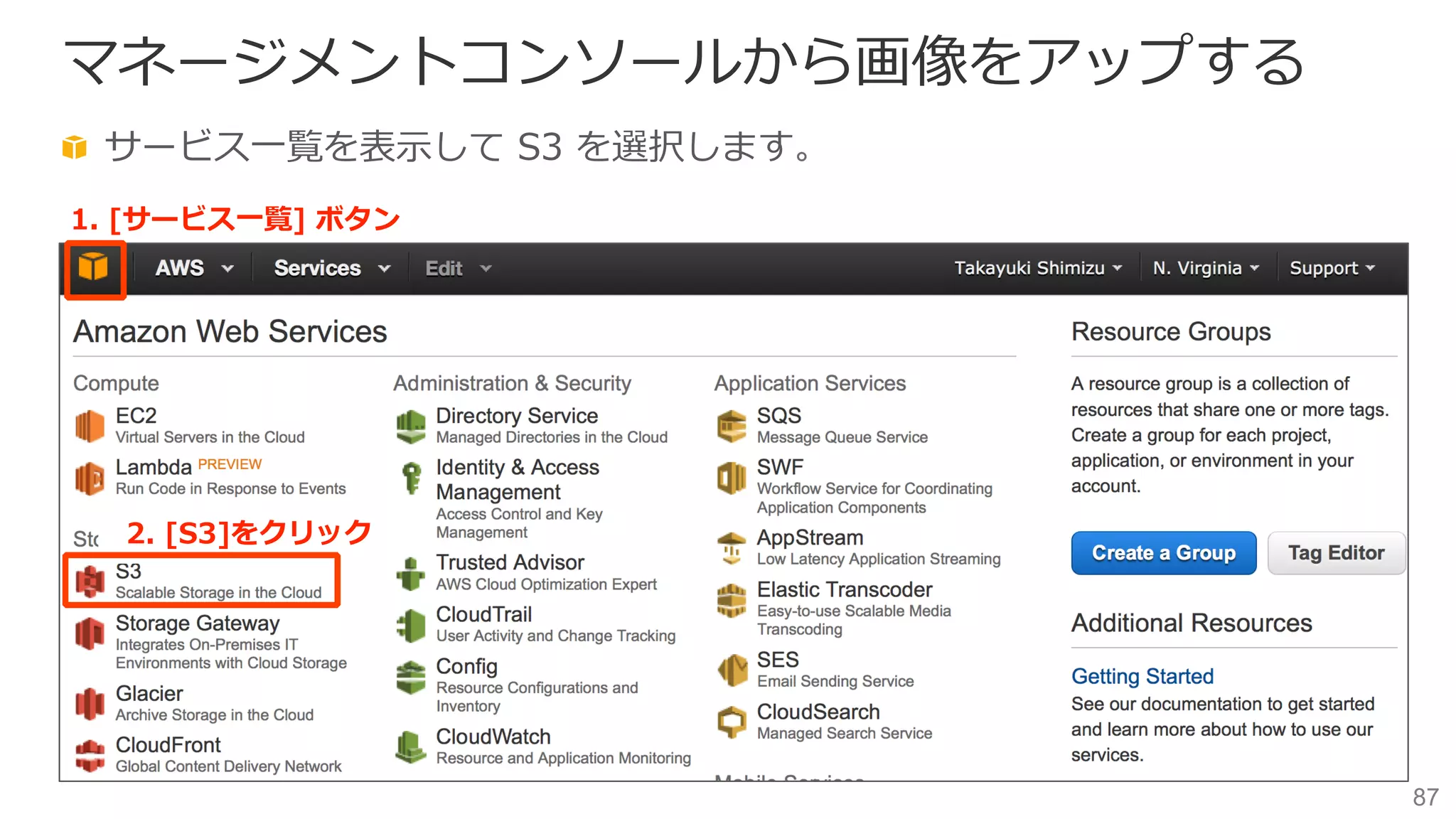Click the Identity & Access Management key icon

click(411, 477)
